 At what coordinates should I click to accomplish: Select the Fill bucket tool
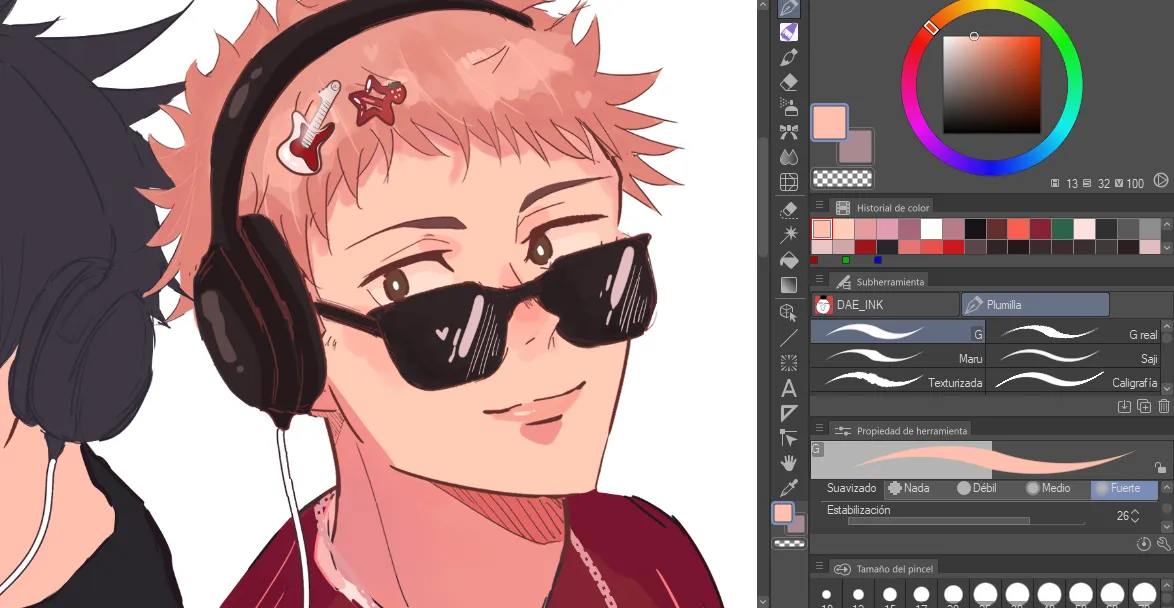788,260
